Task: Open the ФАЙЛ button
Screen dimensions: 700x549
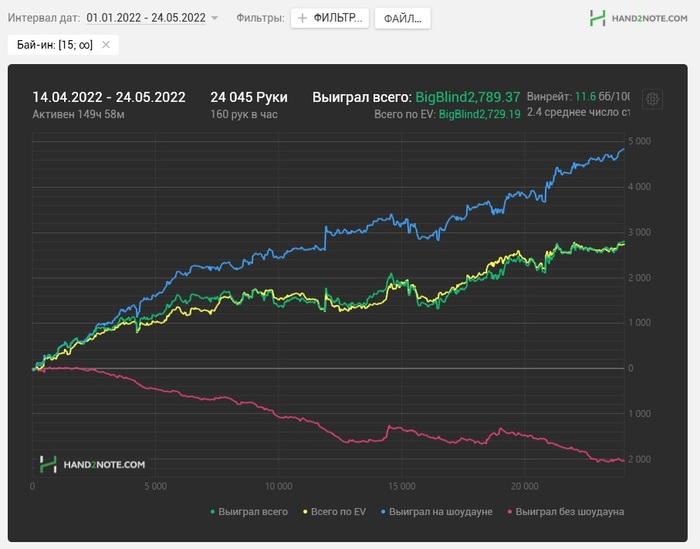Action: tap(403, 18)
